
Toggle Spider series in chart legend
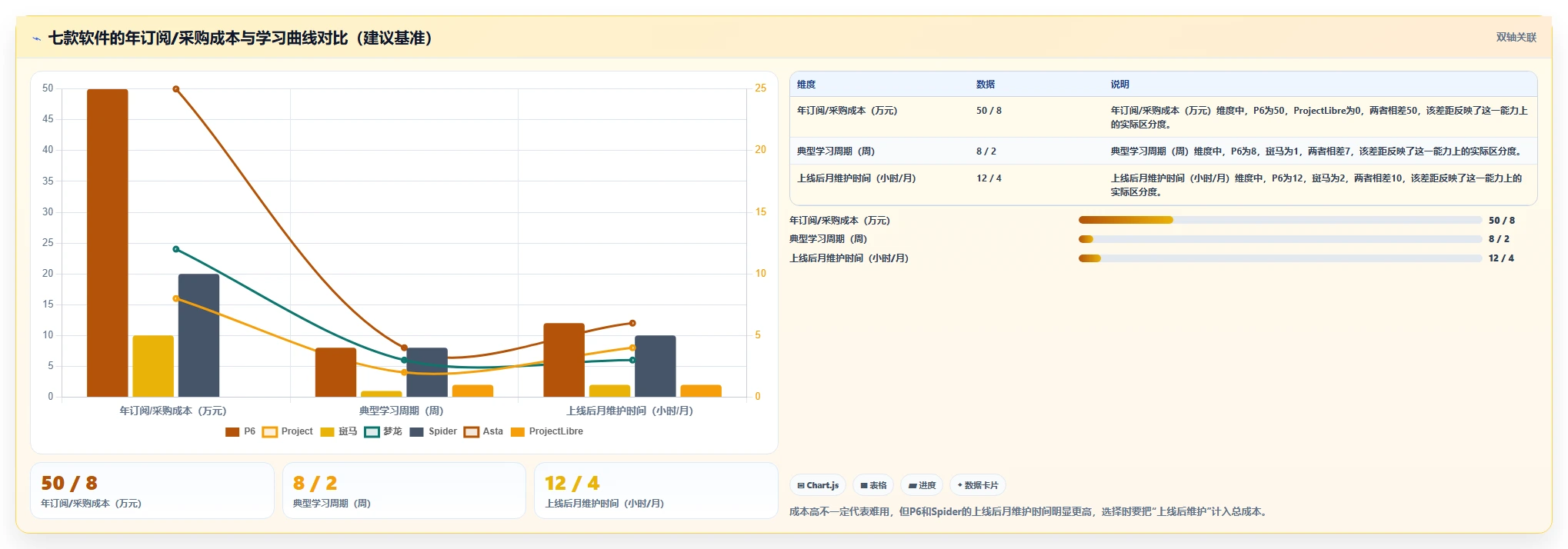[x=433, y=431]
